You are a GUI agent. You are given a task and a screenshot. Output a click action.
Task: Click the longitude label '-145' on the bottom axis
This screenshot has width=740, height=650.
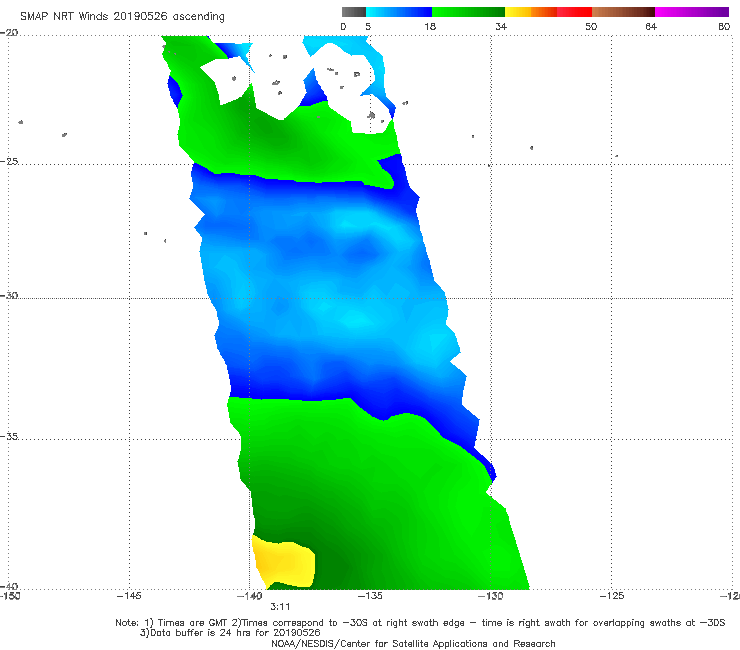coord(129,596)
